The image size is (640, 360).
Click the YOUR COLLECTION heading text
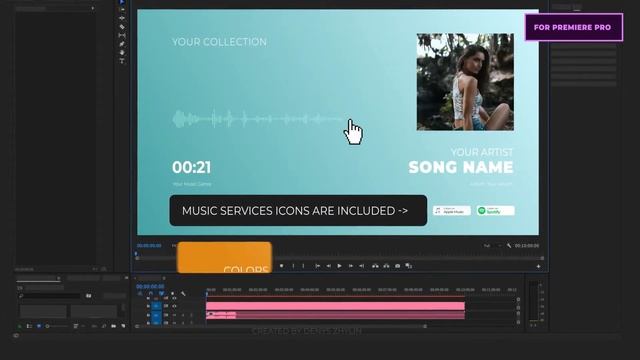[219, 42]
